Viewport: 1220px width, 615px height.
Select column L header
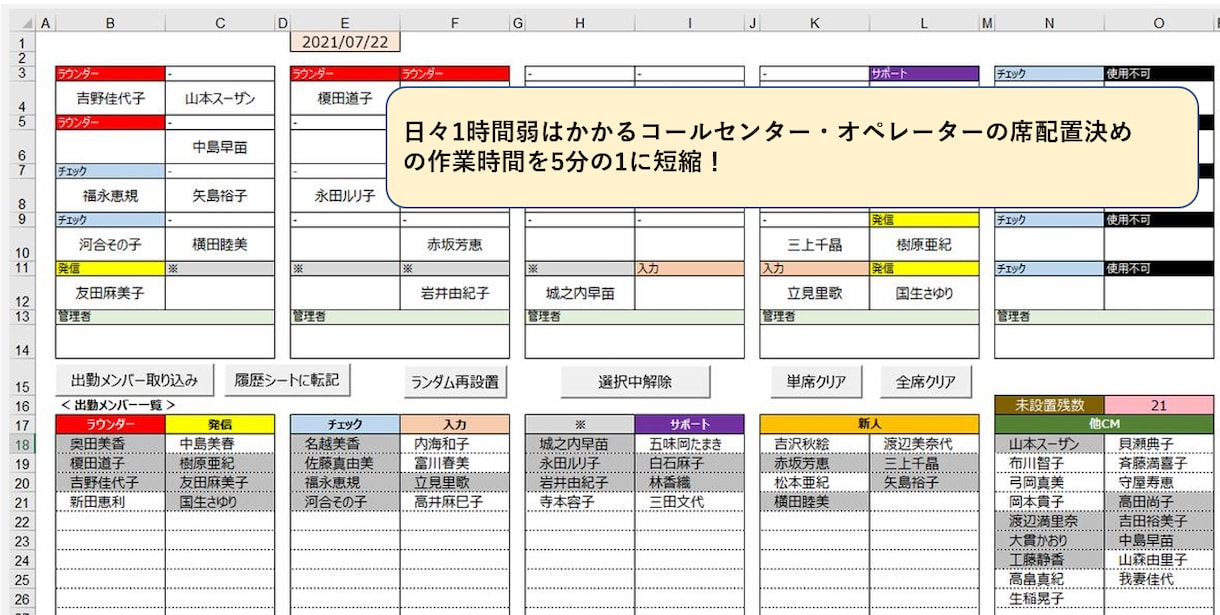pyautogui.click(x=924, y=22)
